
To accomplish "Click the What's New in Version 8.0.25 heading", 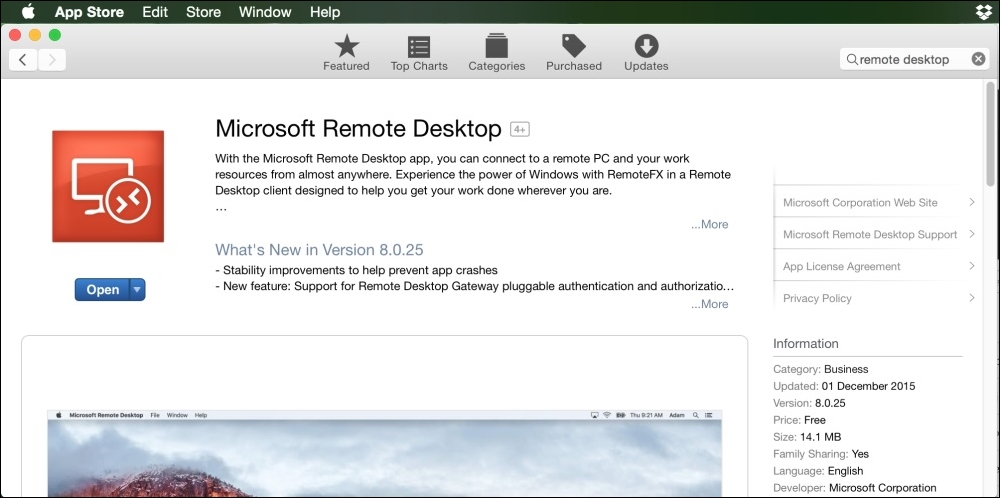I will (x=319, y=249).
